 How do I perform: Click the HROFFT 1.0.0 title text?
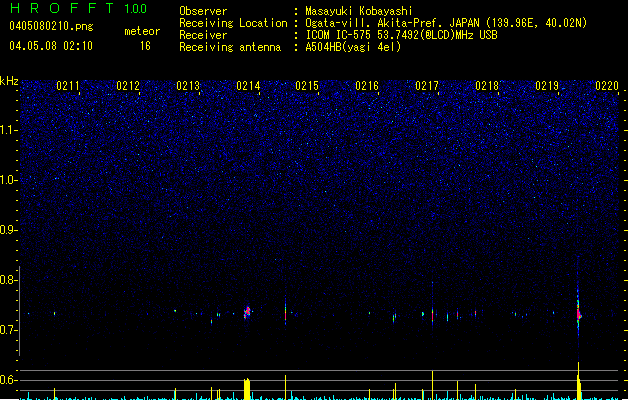click(x=78, y=8)
